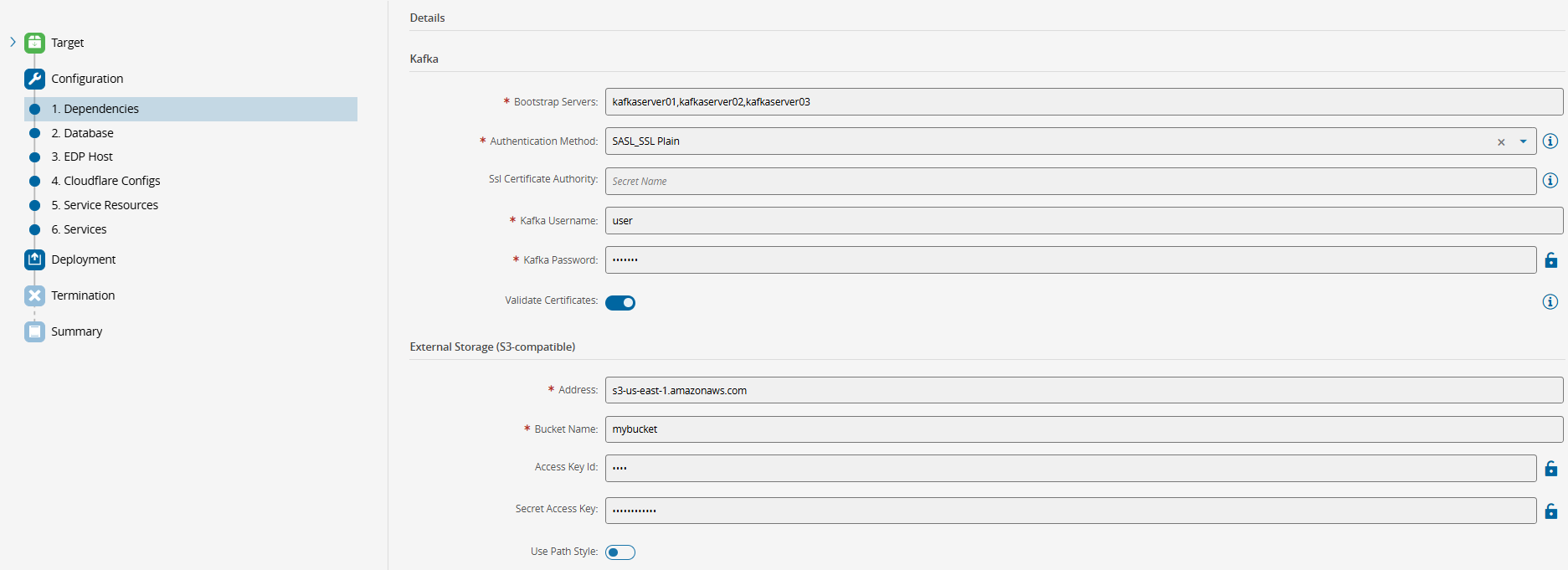Disable the Validate Certificates toggle

click(620, 303)
